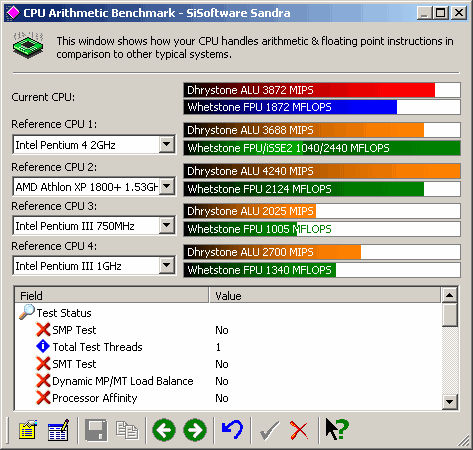The image size is (473, 450).
Task: Go forward with the green right arrow
Action: point(195,430)
